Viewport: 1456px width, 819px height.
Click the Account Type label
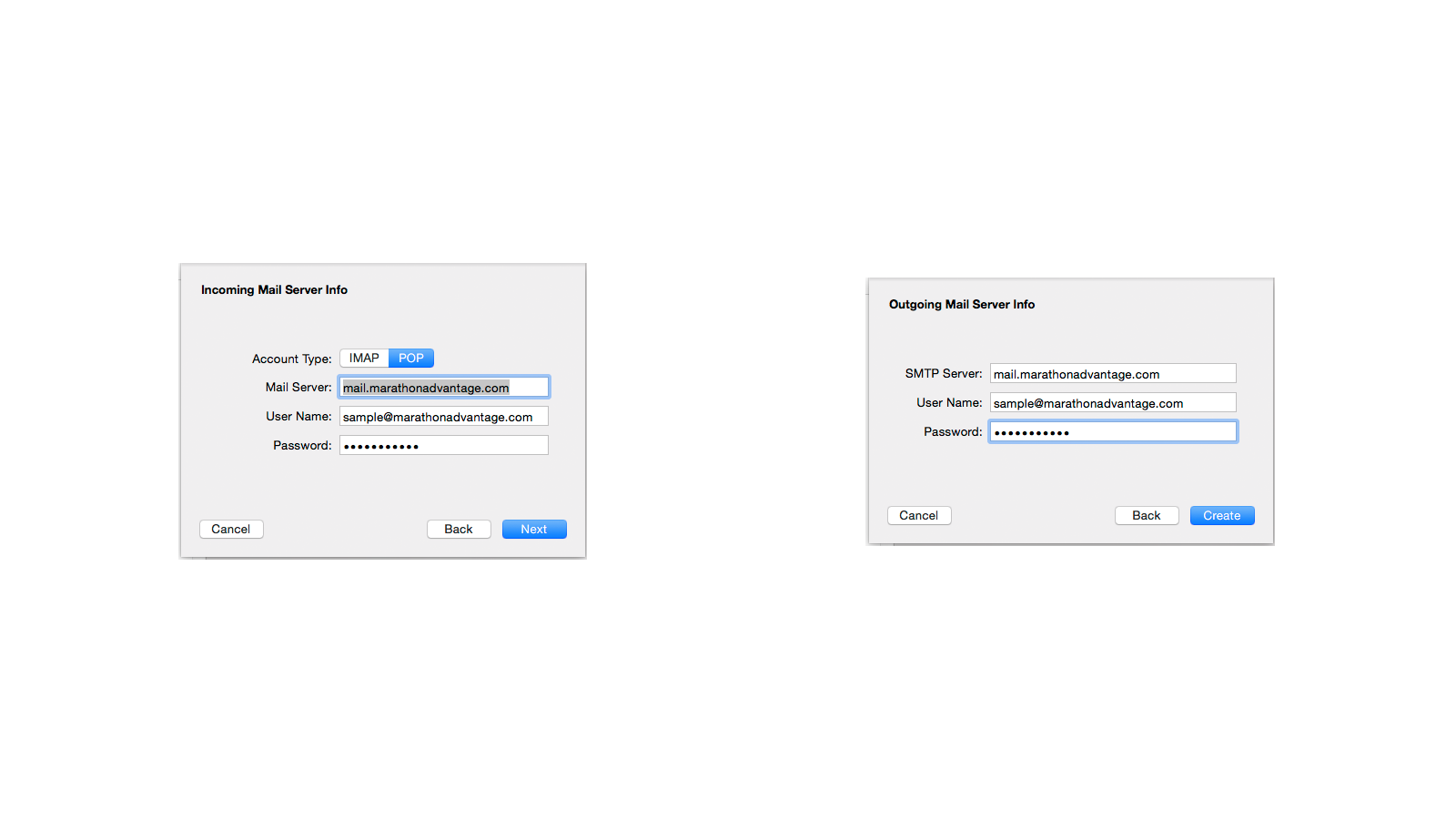tap(292, 359)
